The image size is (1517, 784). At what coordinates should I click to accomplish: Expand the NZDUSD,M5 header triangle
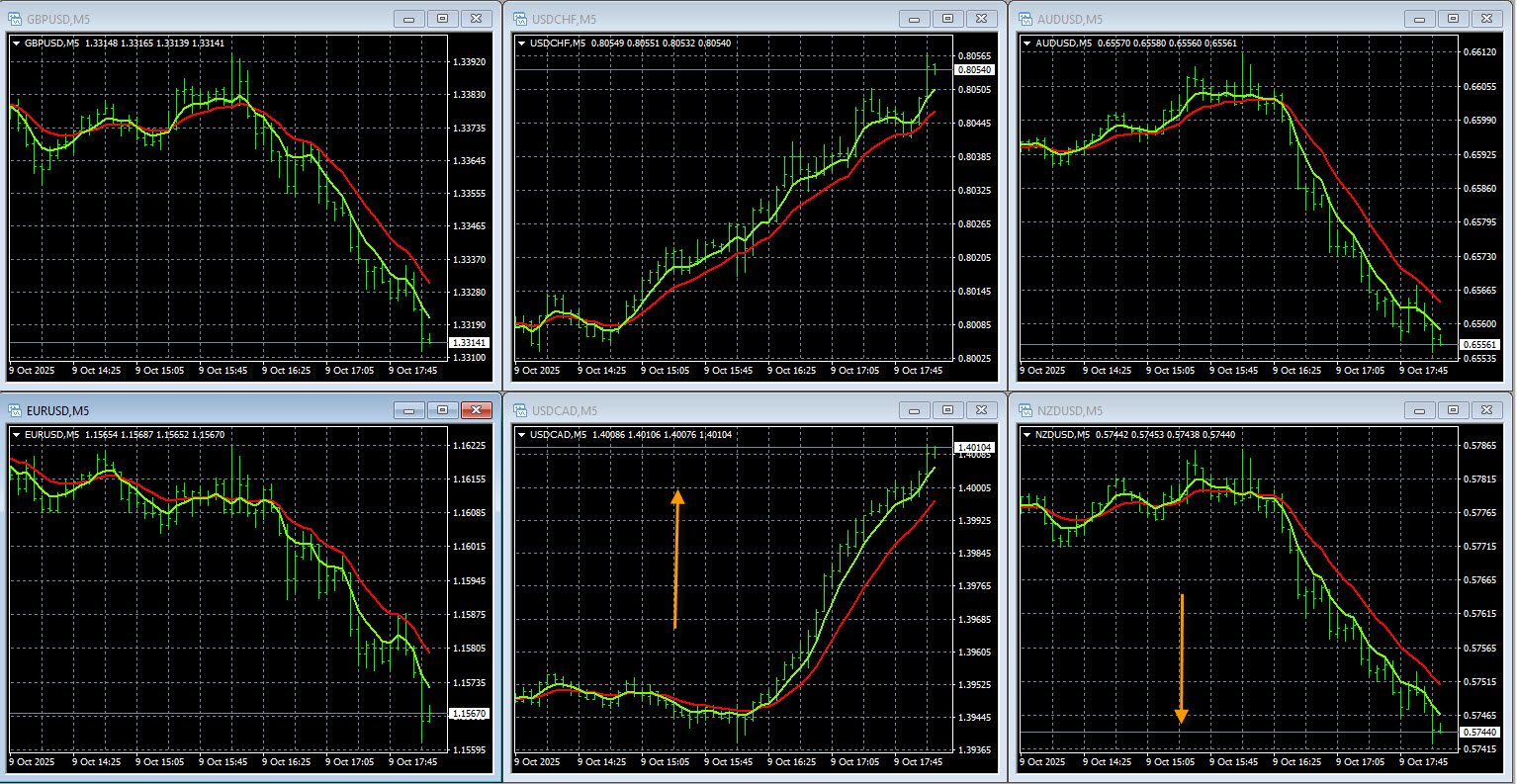[x=1027, y=435]
